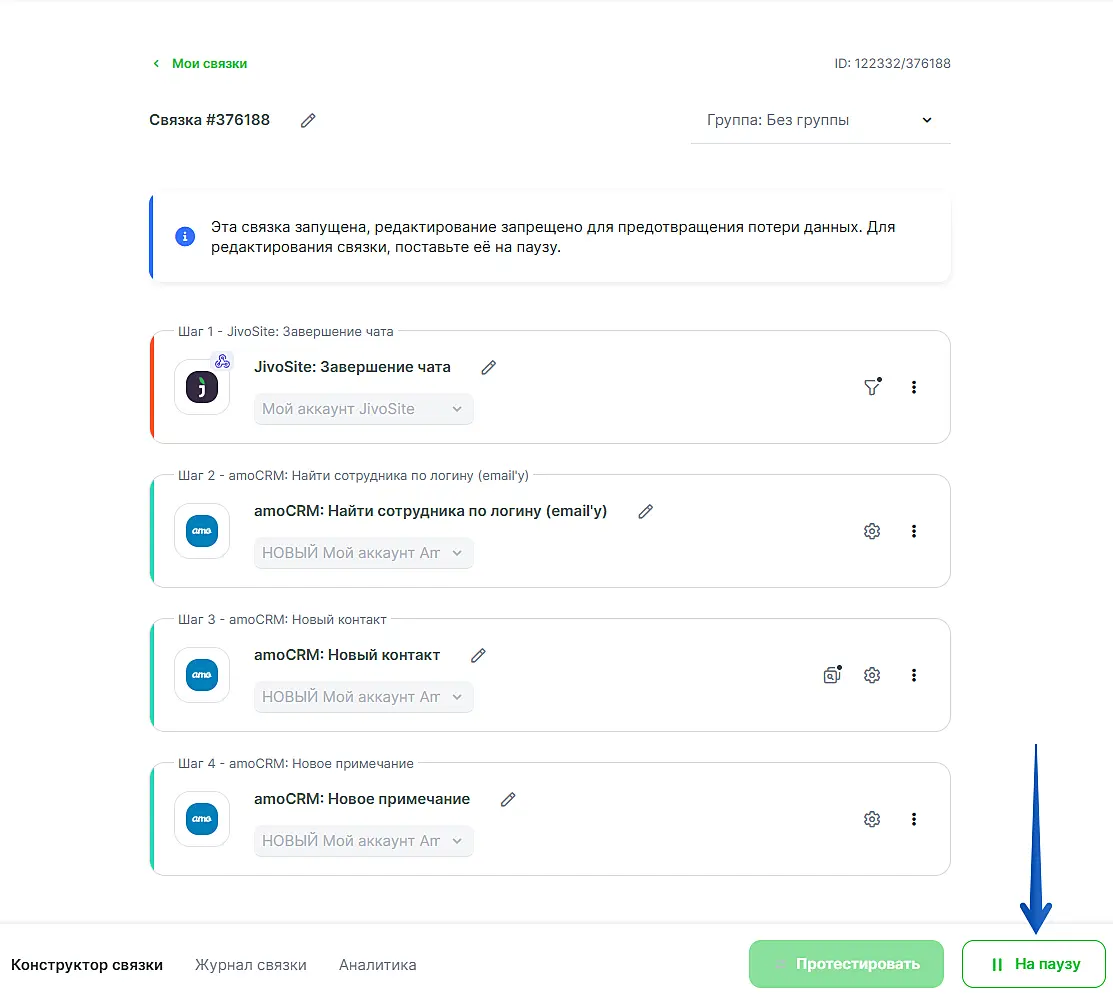Open three-dot menu of Новое примечание step
The height and width of the screenshot is (1002, 1113).
point(914,819)
